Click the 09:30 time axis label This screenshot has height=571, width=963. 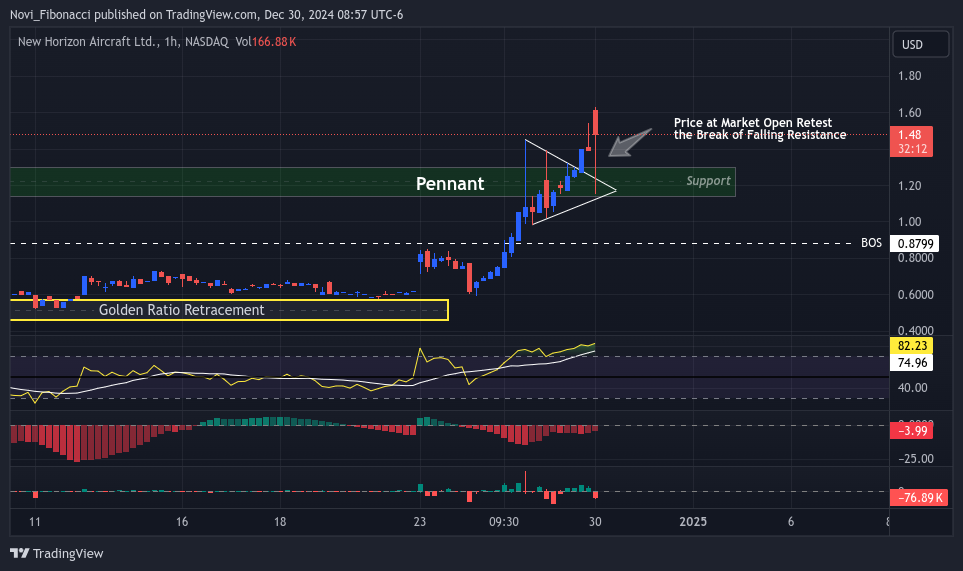(504, 522)
